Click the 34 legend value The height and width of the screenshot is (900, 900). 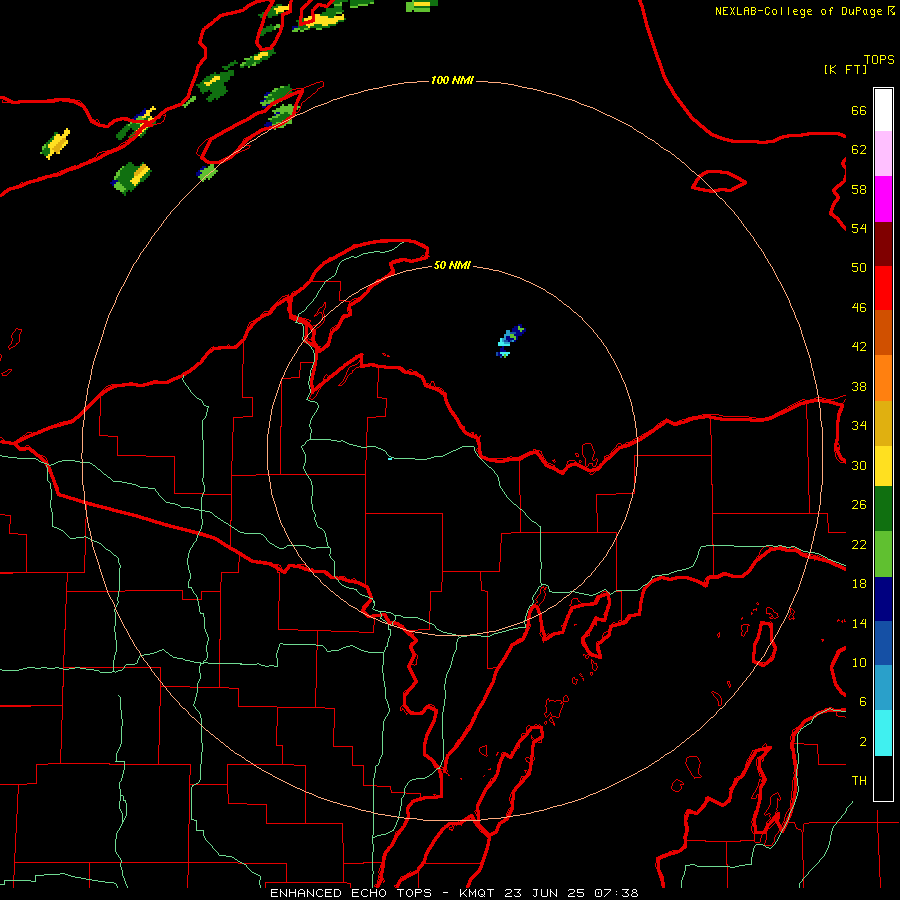(859, 426)
